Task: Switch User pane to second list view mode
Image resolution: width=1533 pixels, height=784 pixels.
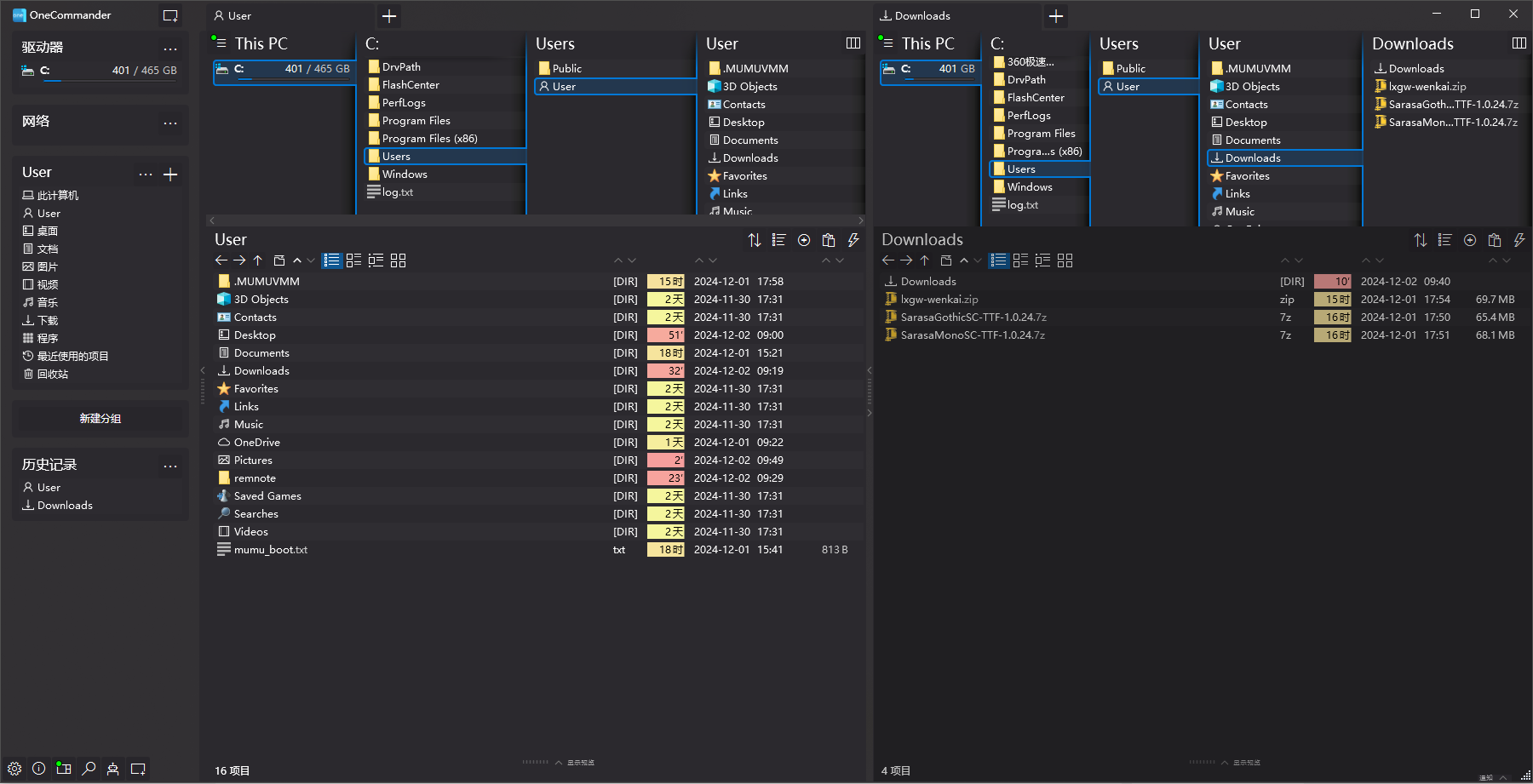Action: pyautogui.click(x=354, y=260)
